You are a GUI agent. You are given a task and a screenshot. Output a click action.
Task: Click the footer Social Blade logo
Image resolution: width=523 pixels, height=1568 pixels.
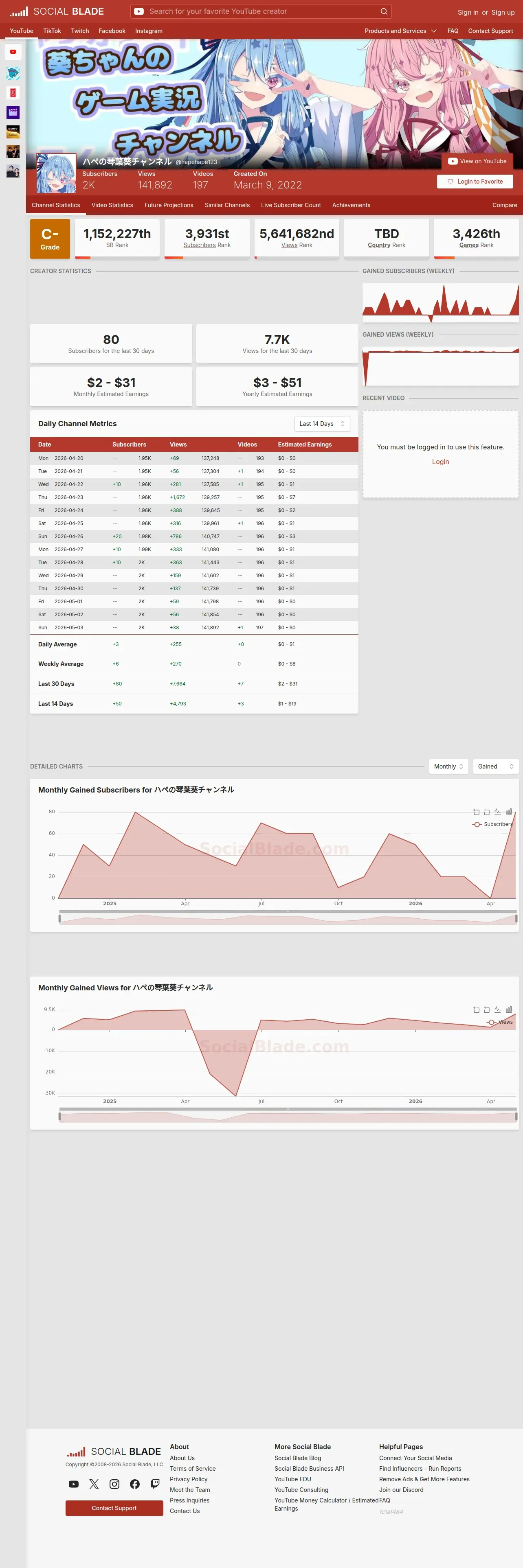[114, 1452]
